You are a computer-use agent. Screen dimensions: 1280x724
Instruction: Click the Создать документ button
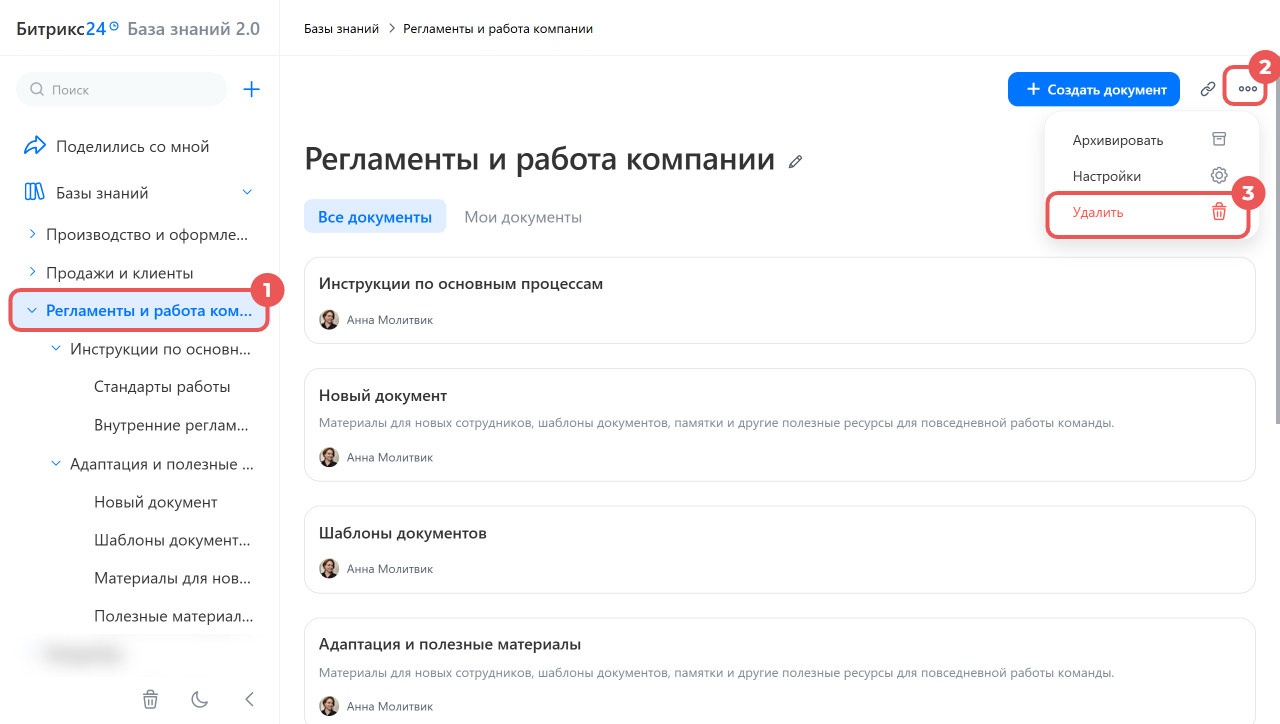pyautogui.click(x=1094, y=89)
